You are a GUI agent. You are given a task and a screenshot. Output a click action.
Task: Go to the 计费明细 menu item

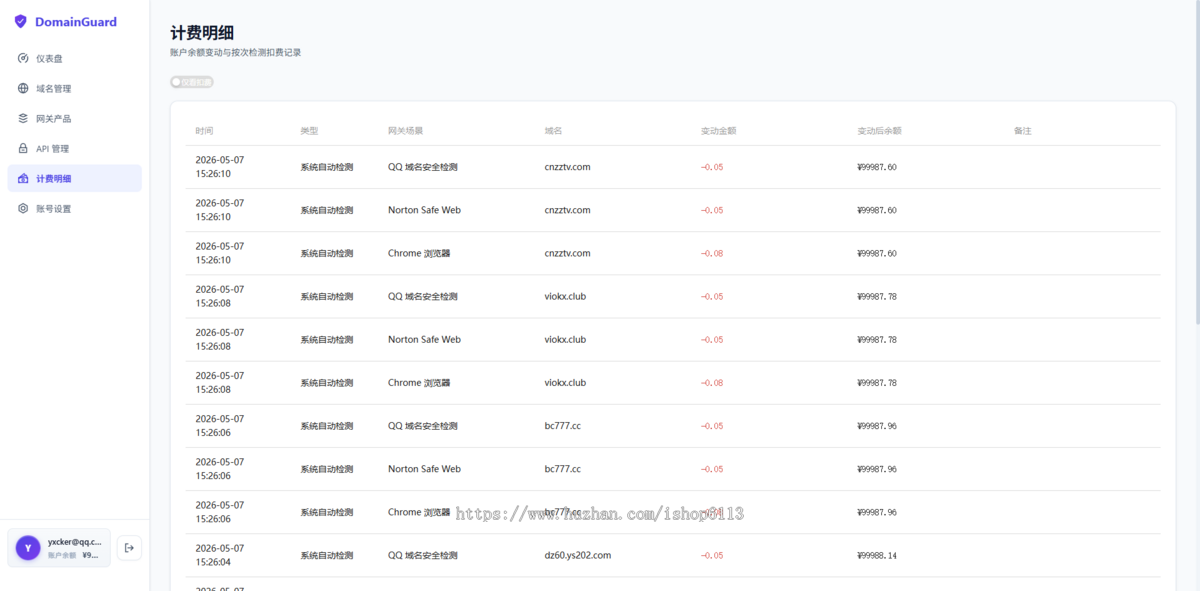(x=74, y=178)
